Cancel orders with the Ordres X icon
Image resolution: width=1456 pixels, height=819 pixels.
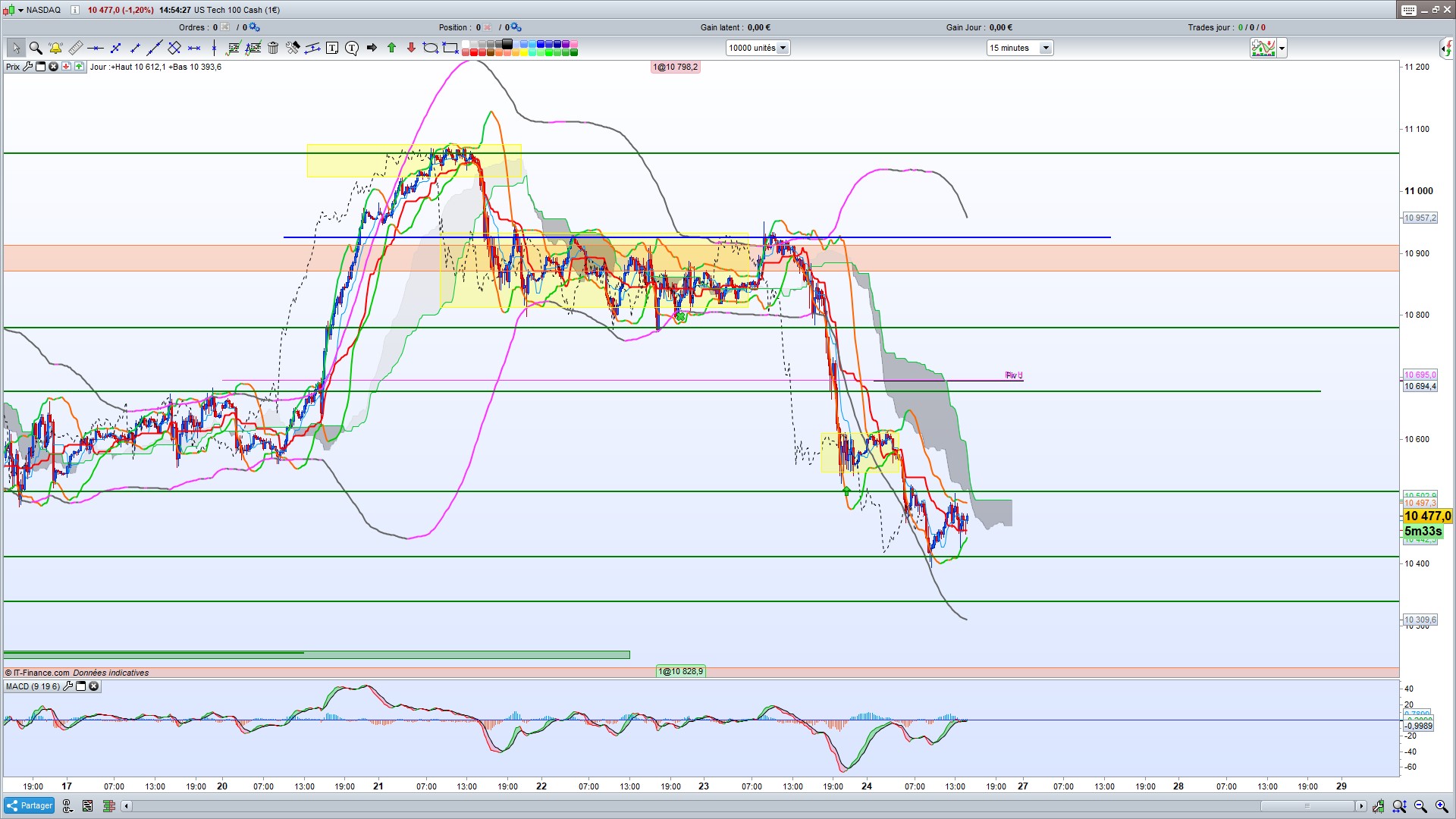coord(225,27)
